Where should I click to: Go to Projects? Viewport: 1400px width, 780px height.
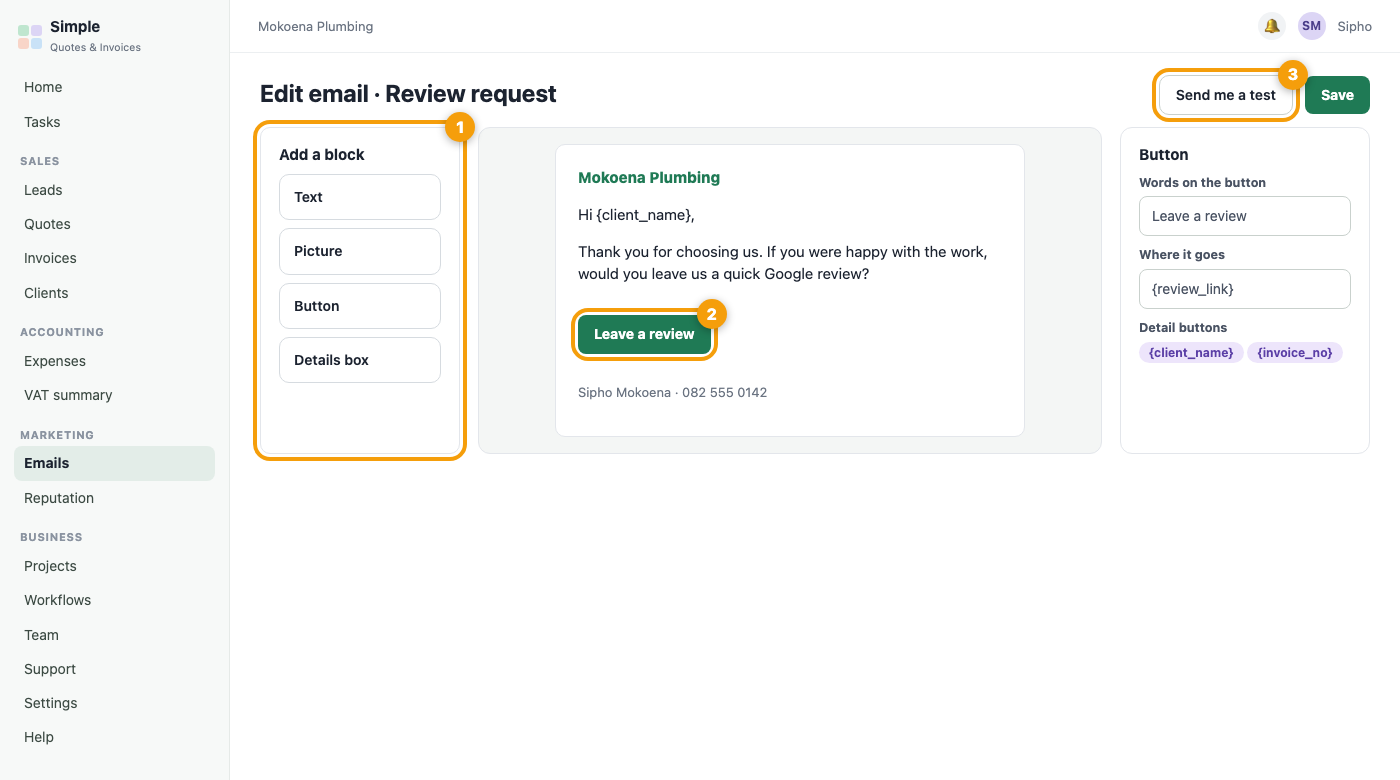click(114, 566)
